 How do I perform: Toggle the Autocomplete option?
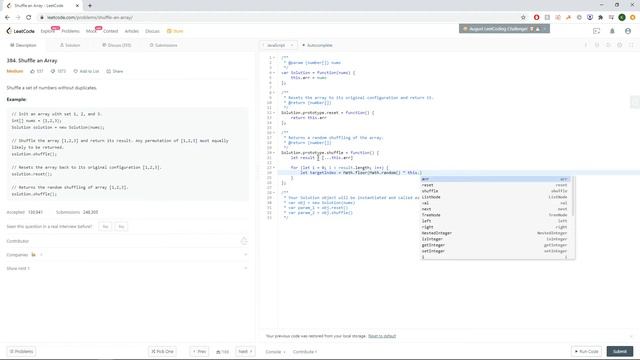coord(317,45)
